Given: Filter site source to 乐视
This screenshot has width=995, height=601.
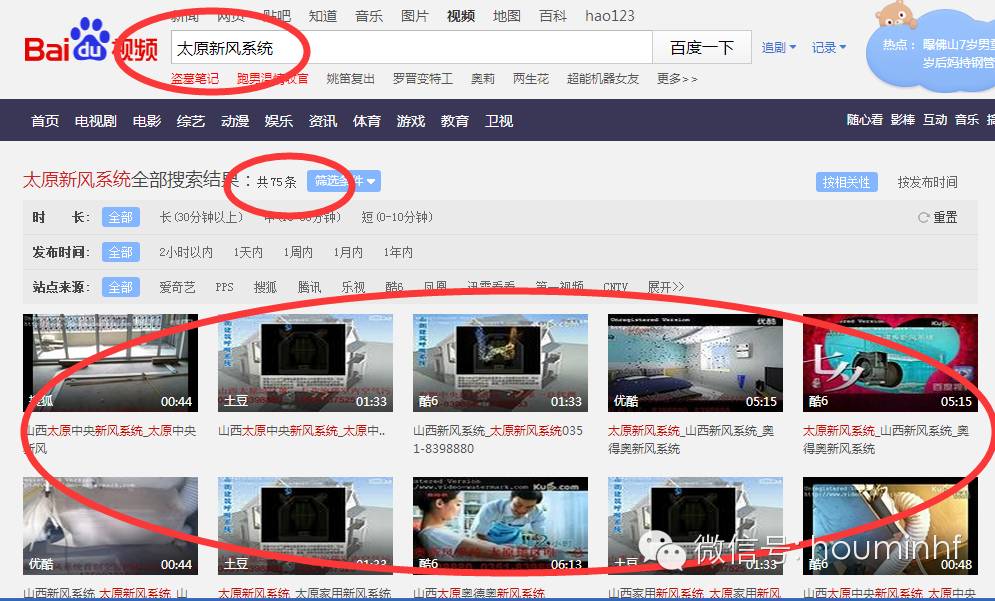Looking at the screenshot, I should coord(353,287).
